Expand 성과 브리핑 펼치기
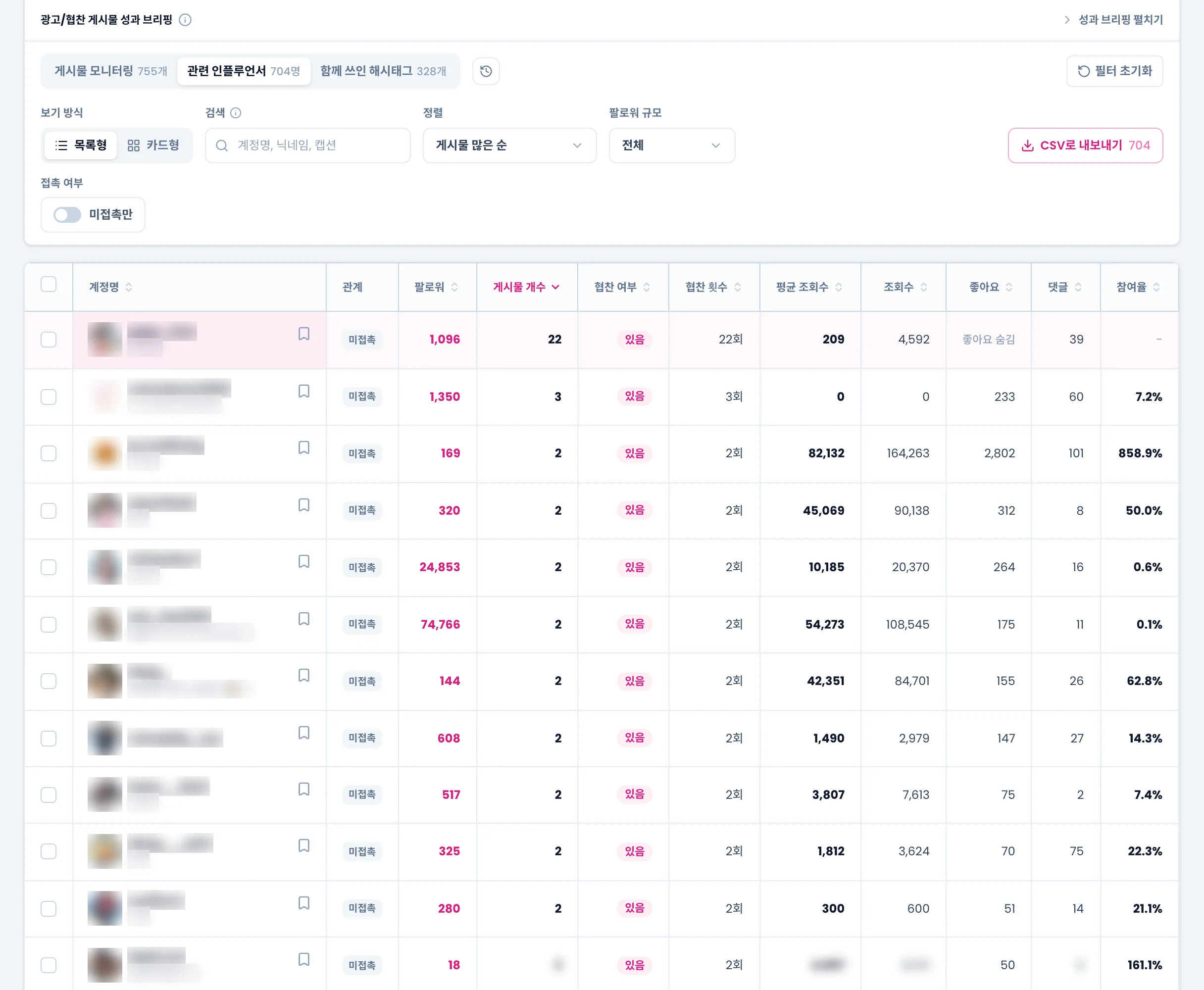1204x990 pixels. click(x=1113, y=20)
